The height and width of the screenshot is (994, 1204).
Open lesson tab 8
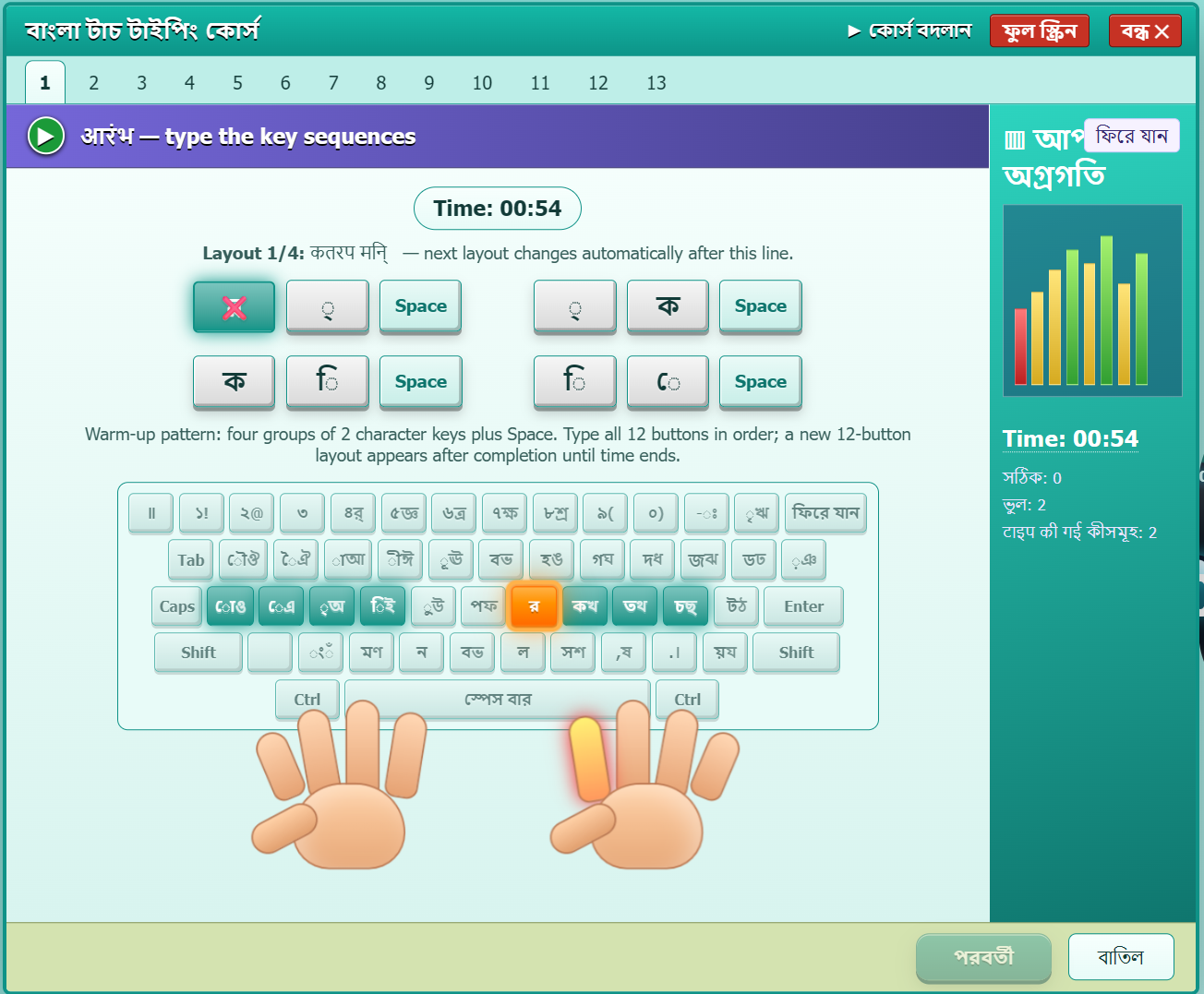pos(380,83)
